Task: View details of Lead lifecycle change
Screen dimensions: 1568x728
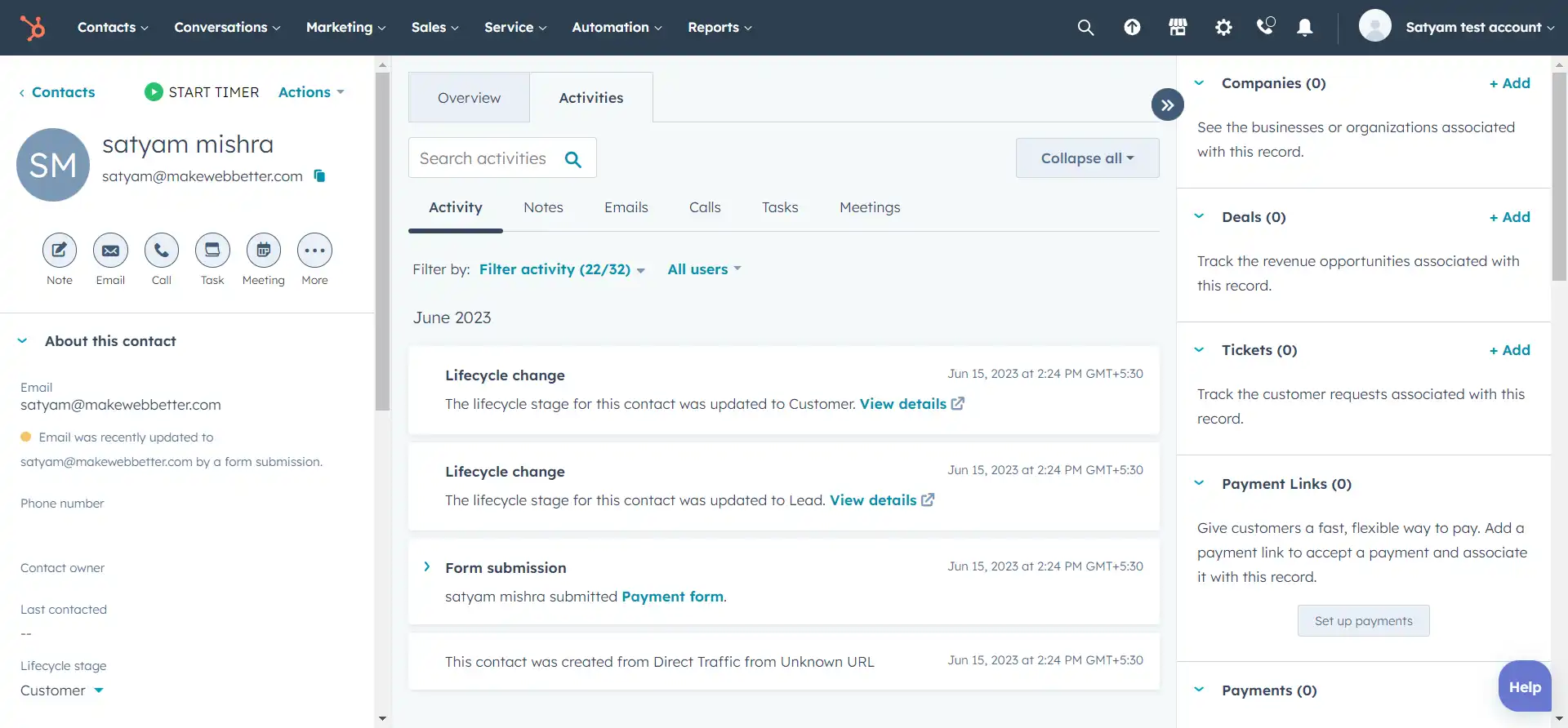Action: pyautogui.click(x=873, y=500)
